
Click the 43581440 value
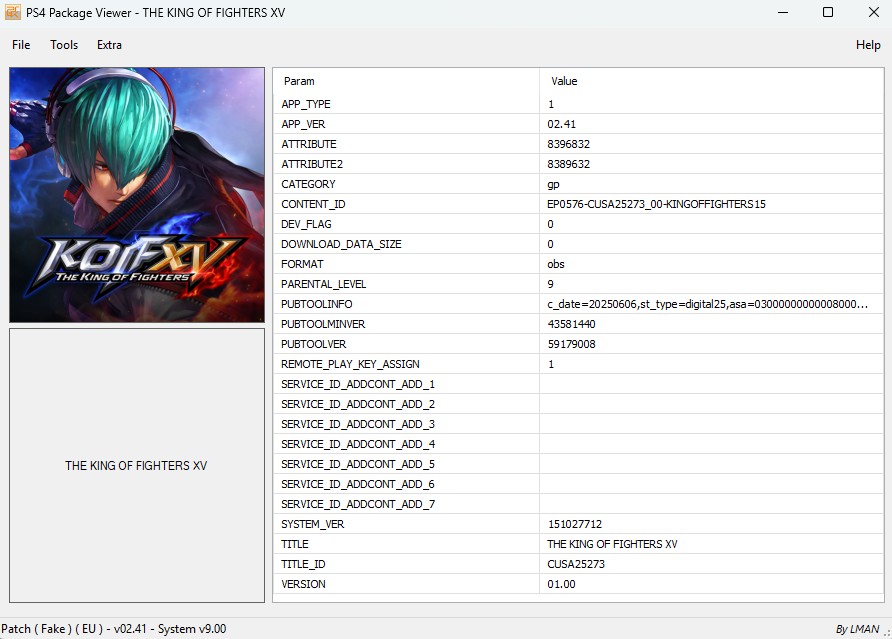pyautogui.click(x=571, y=324)
